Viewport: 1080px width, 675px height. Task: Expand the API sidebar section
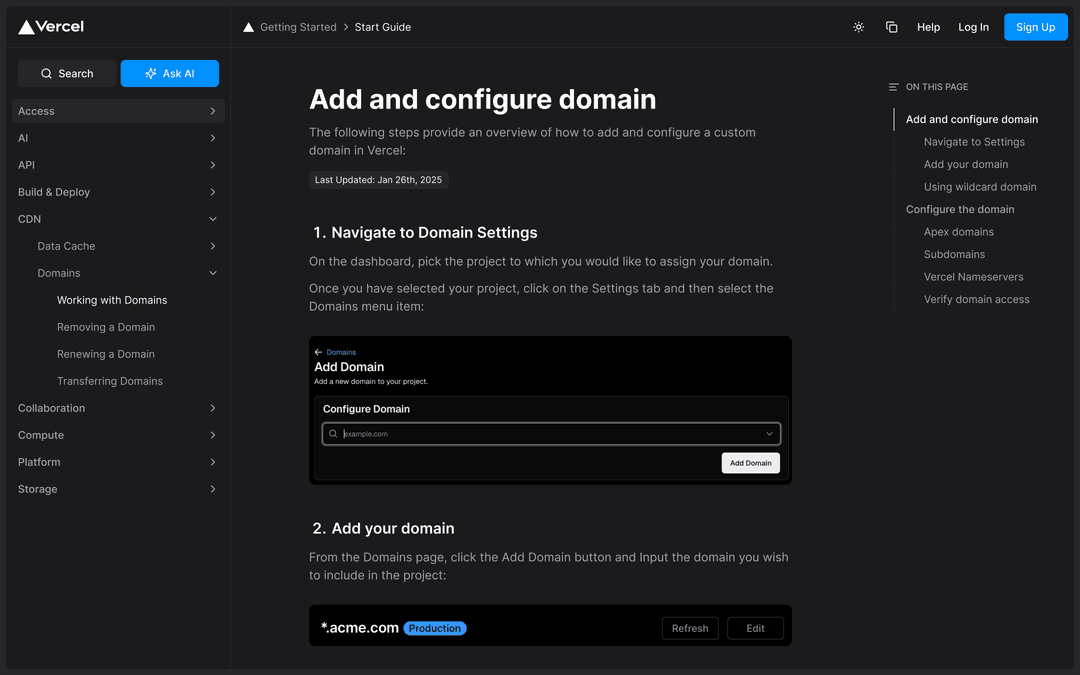tap(118, 165)
